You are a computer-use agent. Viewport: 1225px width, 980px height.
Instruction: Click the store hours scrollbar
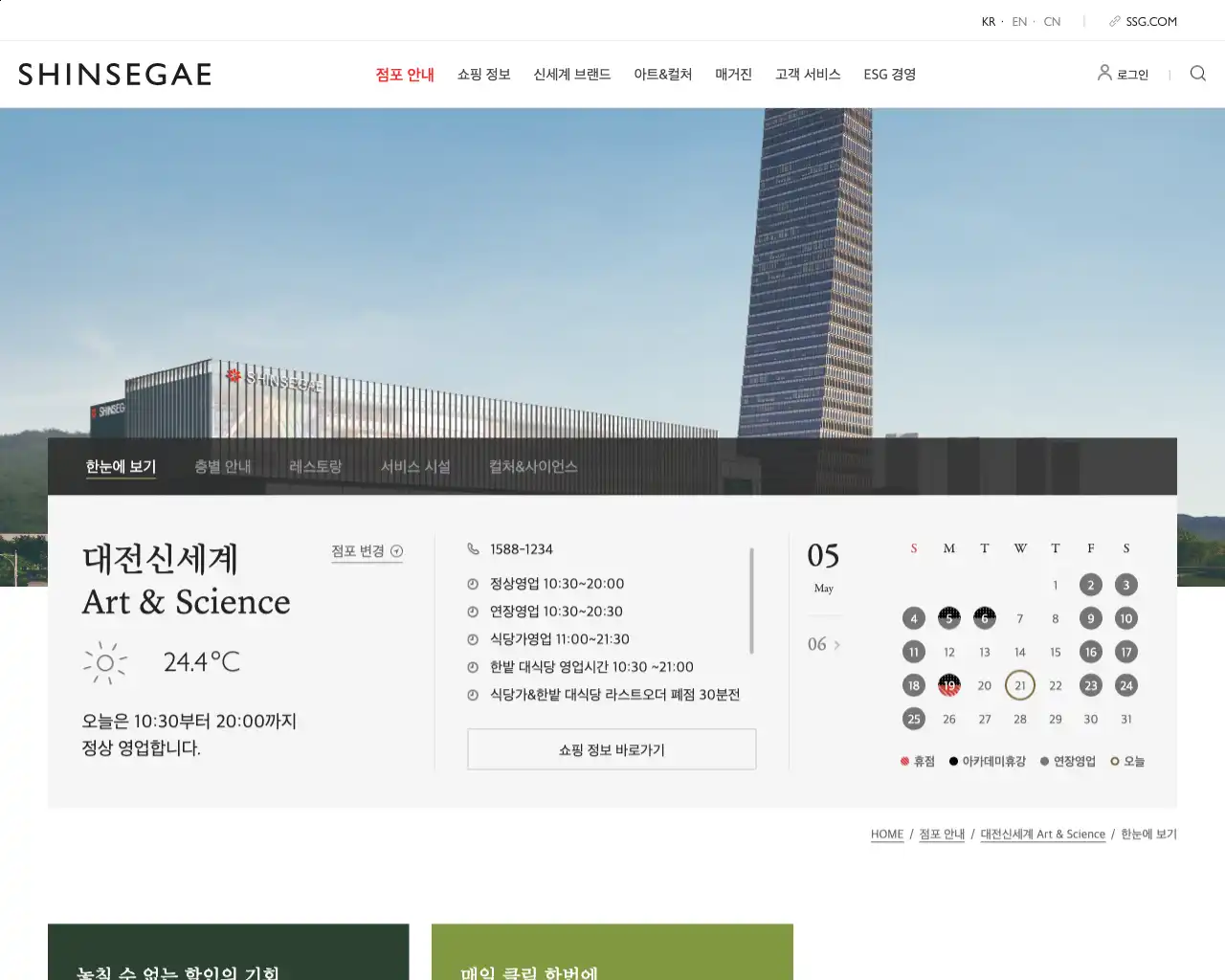click(751, 601)
